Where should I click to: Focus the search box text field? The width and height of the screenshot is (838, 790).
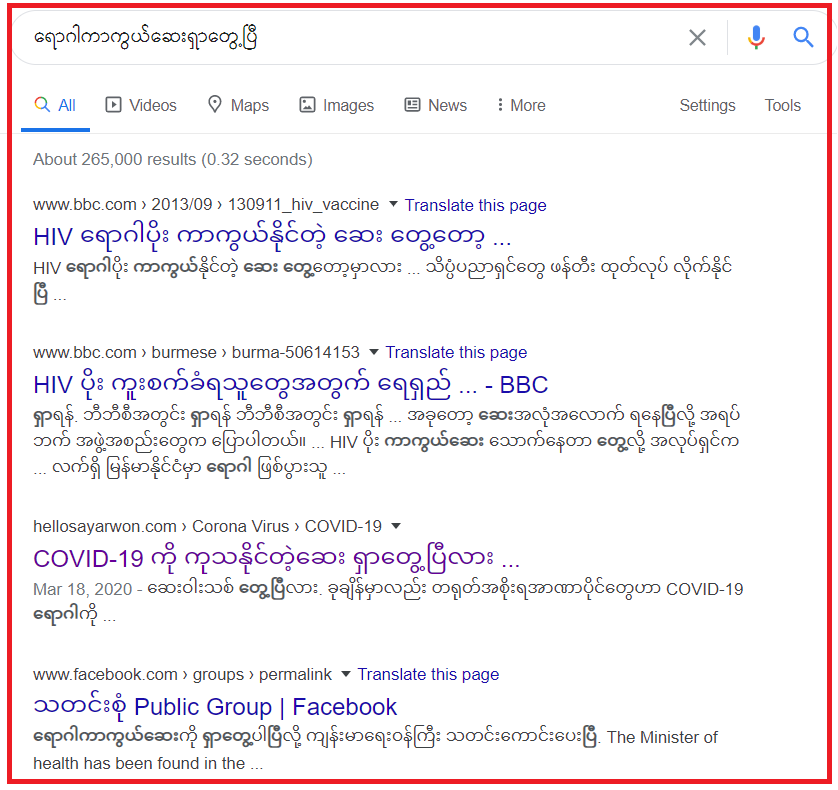click(347, 37)
